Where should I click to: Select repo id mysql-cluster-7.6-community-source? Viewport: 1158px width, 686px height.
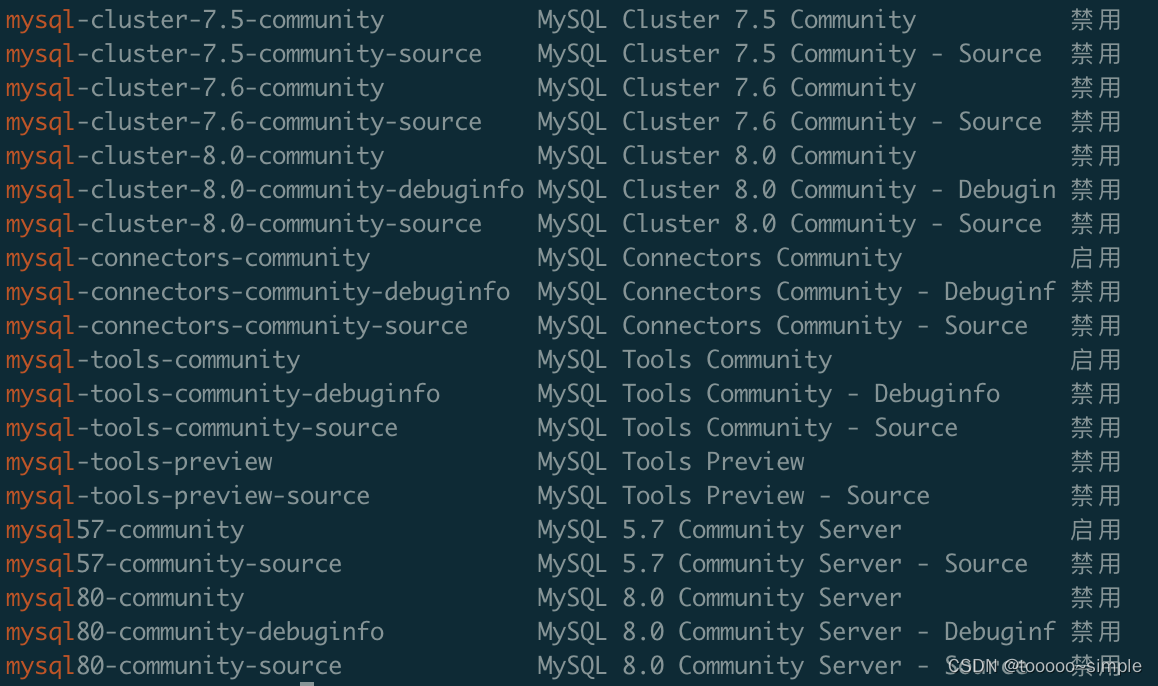(244, 122)
